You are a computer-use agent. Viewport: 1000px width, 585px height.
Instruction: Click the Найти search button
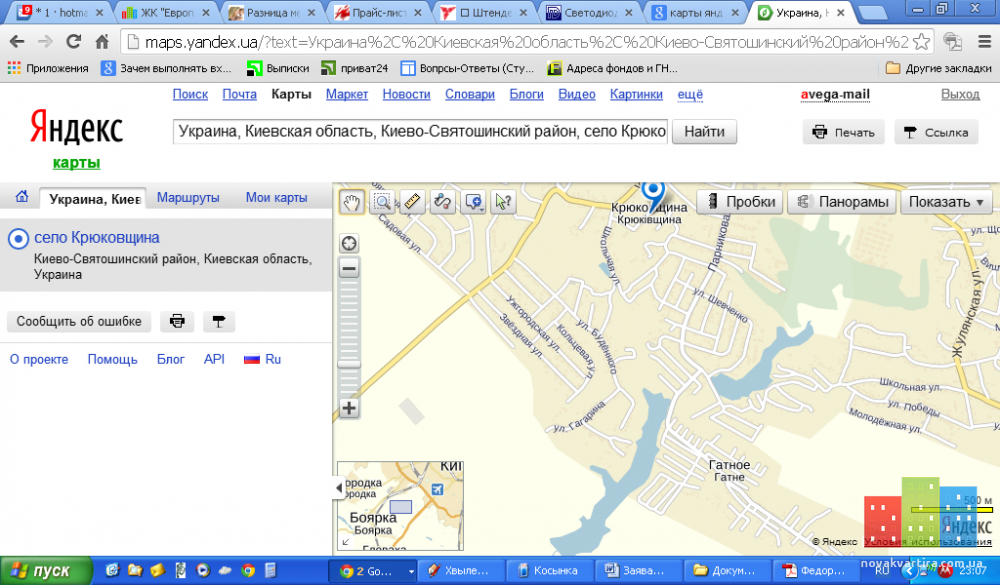[705, 132]
